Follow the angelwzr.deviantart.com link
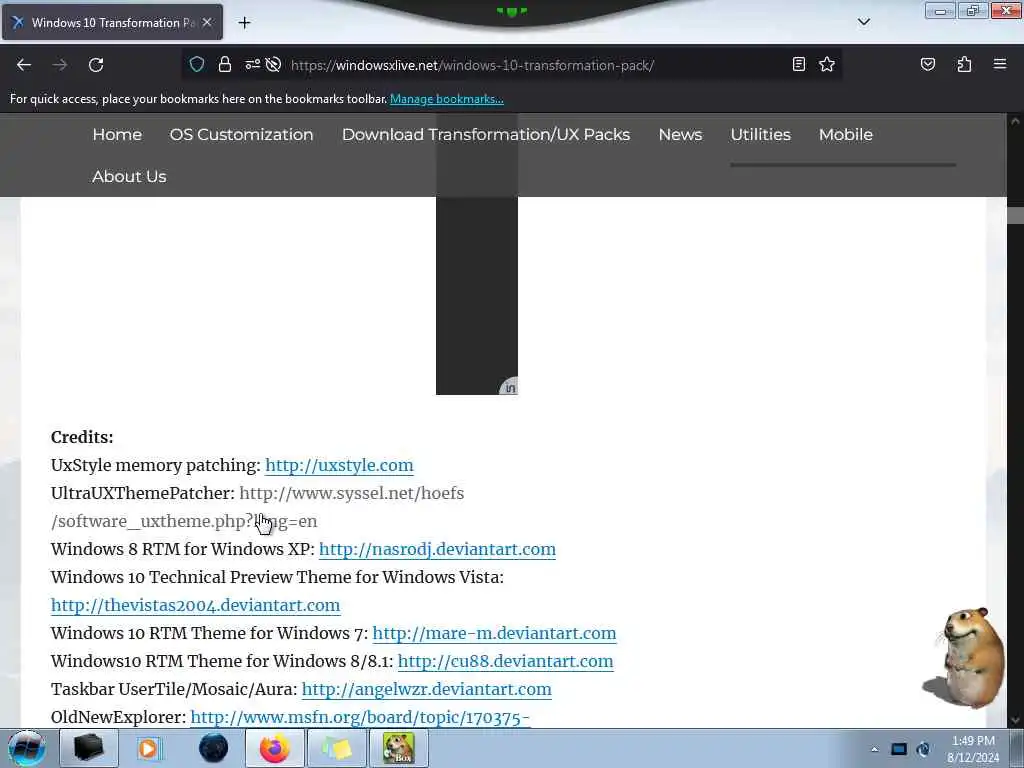The width and height of the screenshot is (1024, 768). pyautogui.click(x=426, y=690)
